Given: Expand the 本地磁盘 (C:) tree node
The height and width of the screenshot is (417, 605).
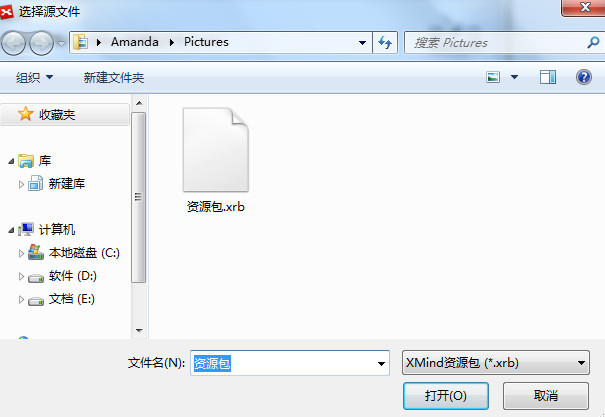Looking at the screenshot, I should click(x=21, y=253).
